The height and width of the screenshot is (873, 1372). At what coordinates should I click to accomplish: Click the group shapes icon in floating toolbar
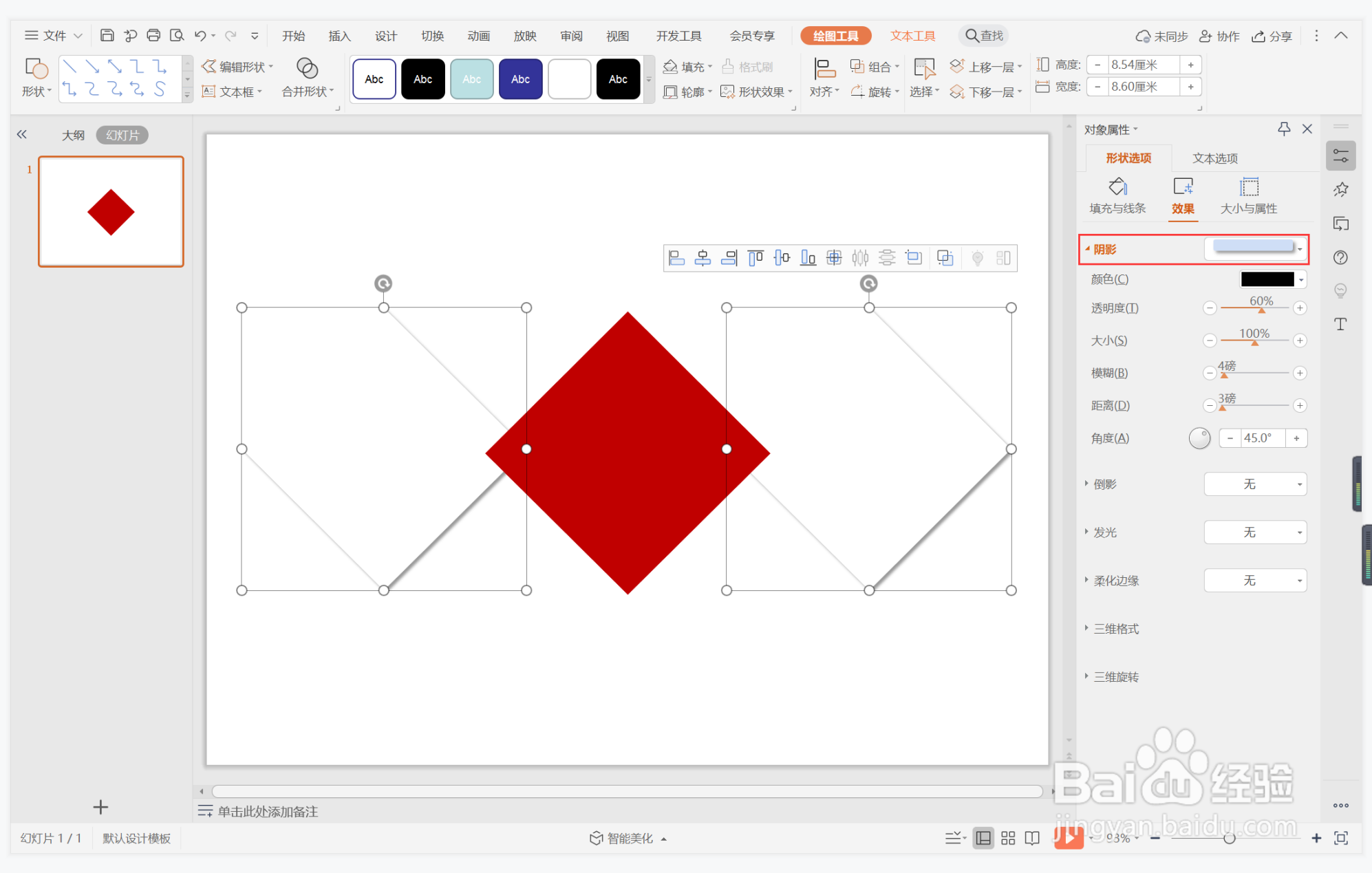(x=945, y=258)
